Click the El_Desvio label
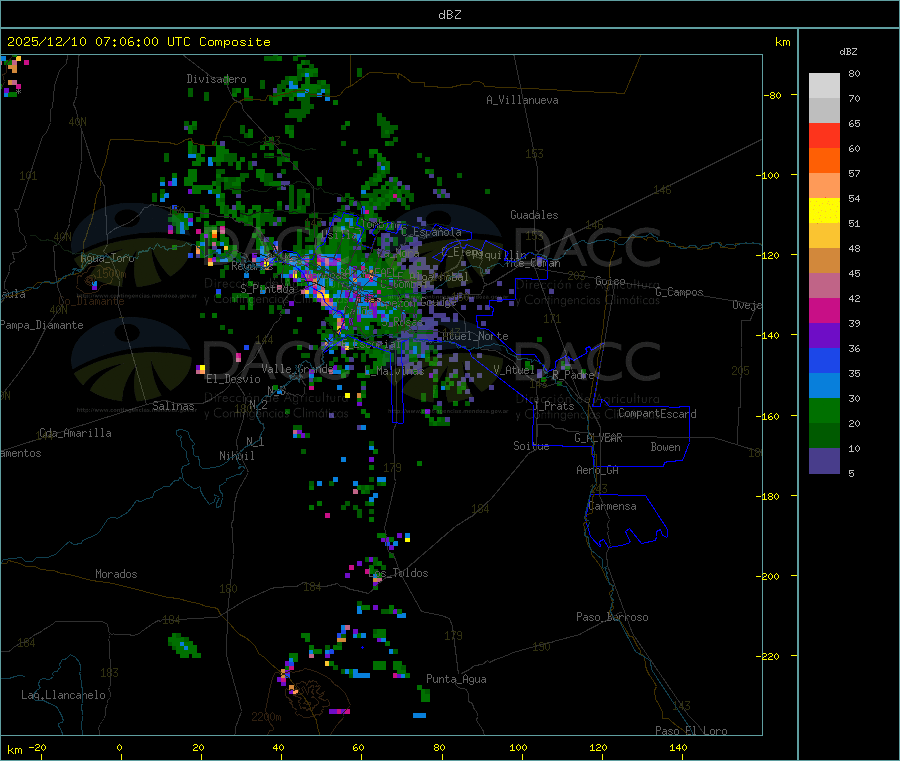The width and height of the screenshot is (900, 761). point(233,379)
